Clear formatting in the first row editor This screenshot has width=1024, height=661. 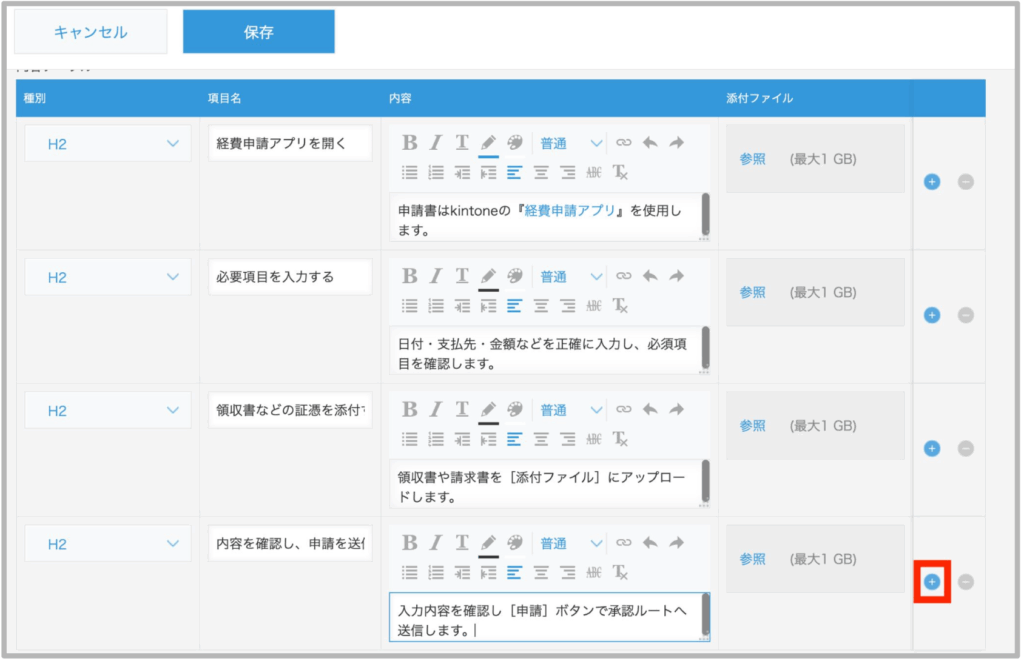point(620,172)
